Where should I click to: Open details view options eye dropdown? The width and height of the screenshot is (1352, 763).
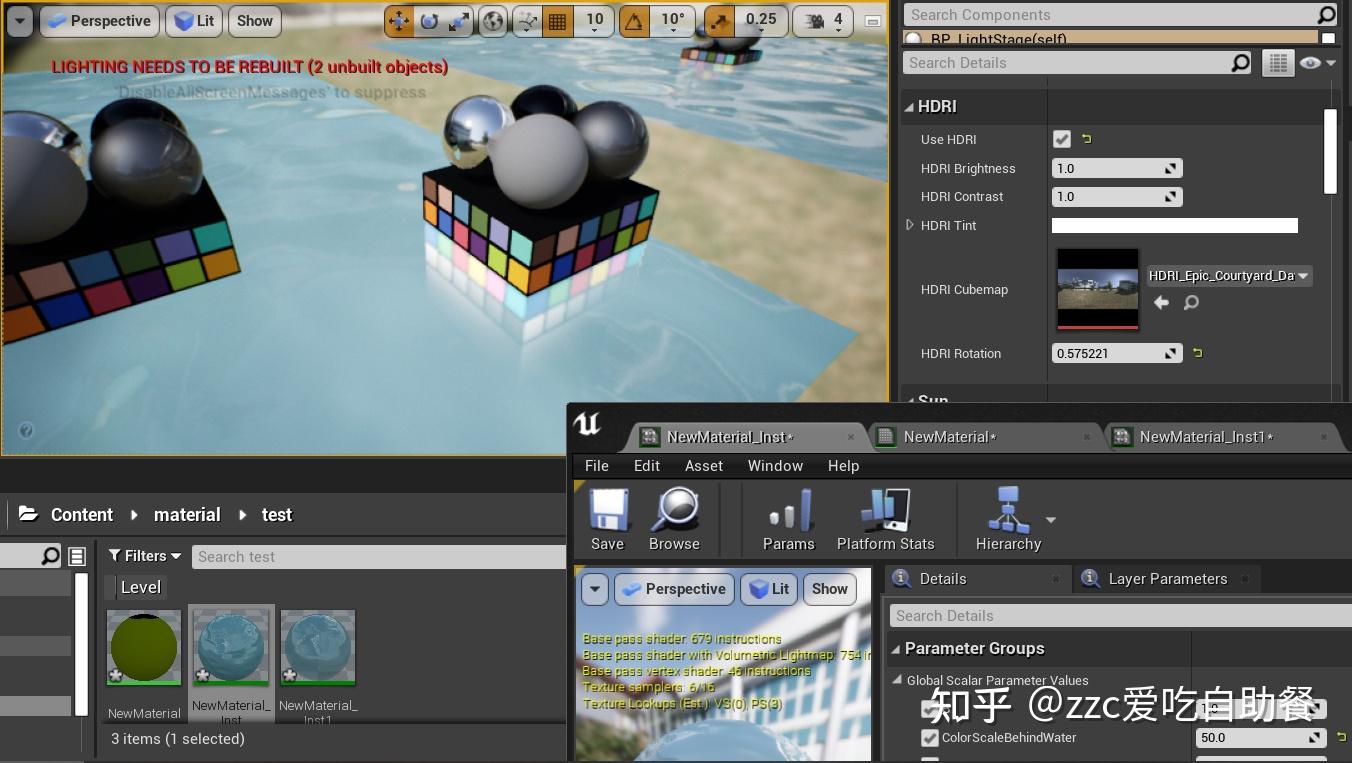(1317, 63)
